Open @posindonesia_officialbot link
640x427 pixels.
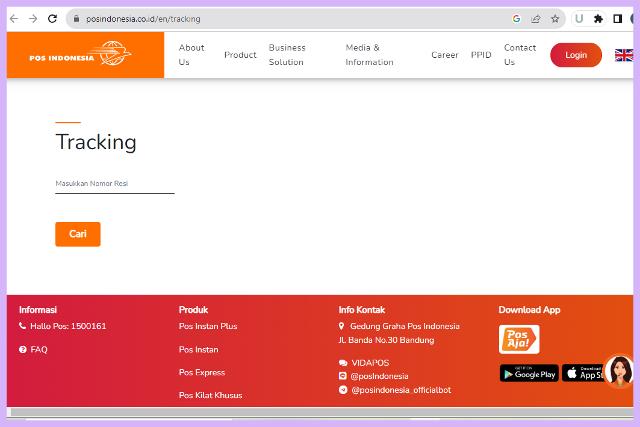[x=401, y=390]
